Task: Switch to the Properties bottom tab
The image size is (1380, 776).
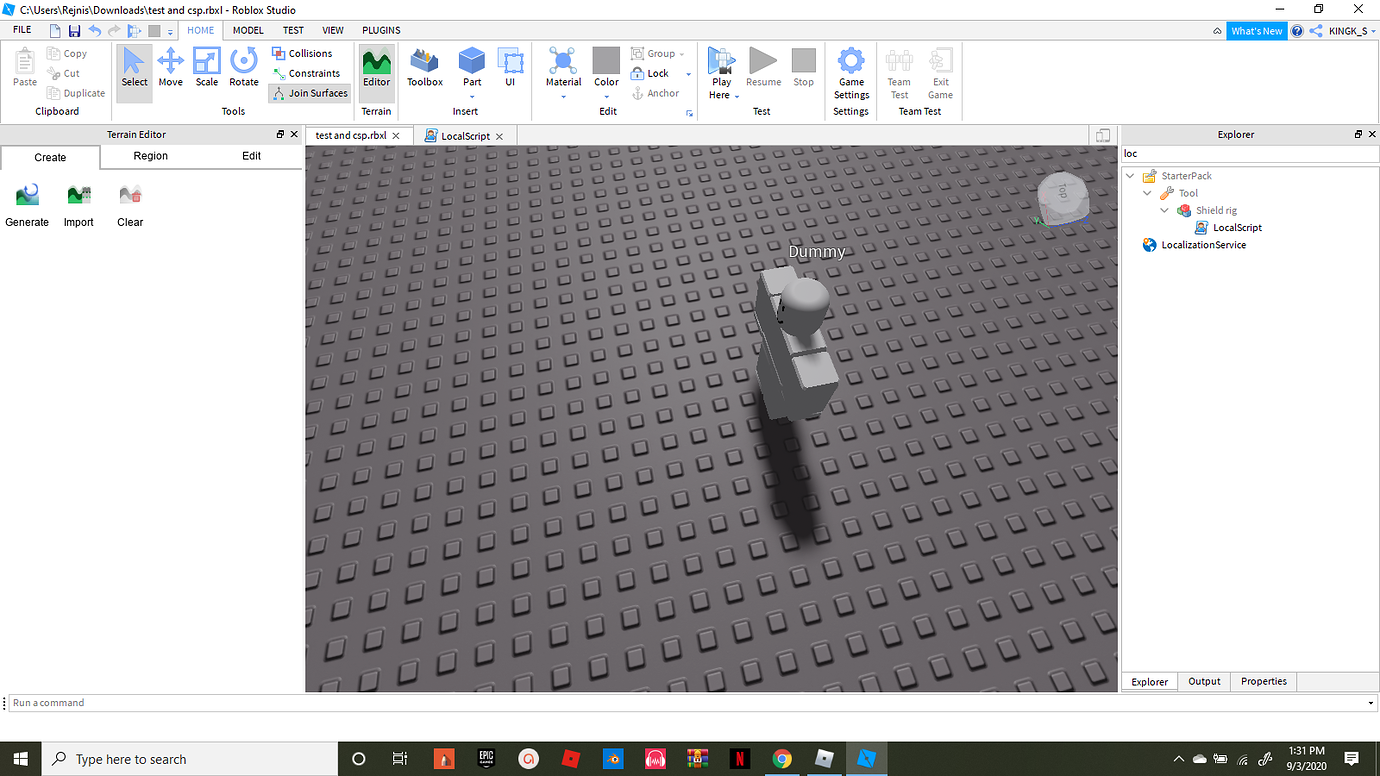Action: [x=1264, y=681]
